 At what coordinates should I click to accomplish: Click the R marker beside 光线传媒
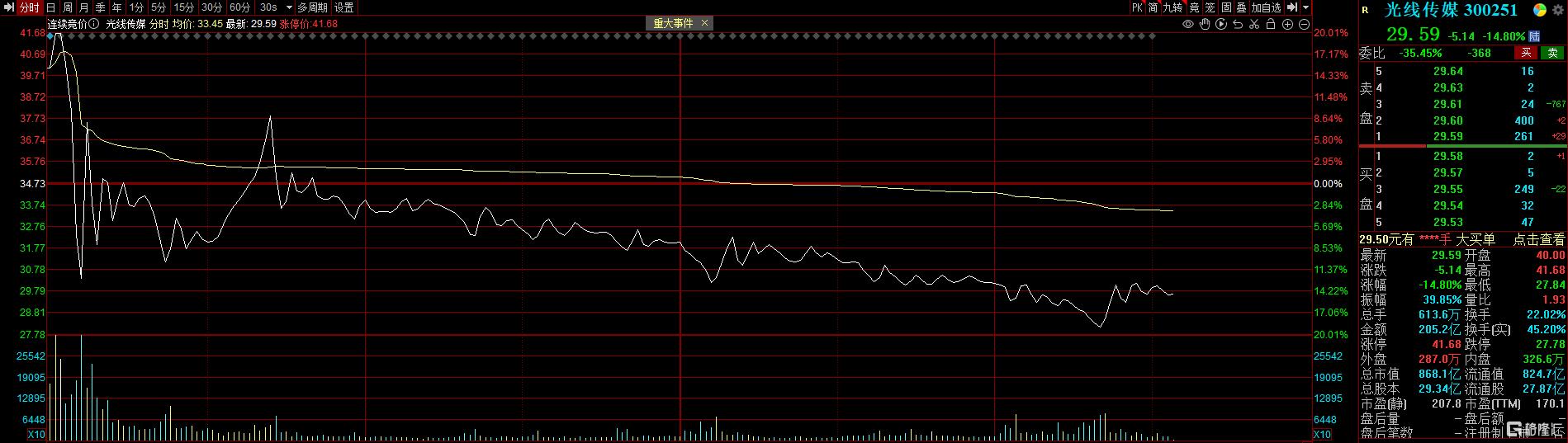pyautogui.click(x=1365, y=10)
